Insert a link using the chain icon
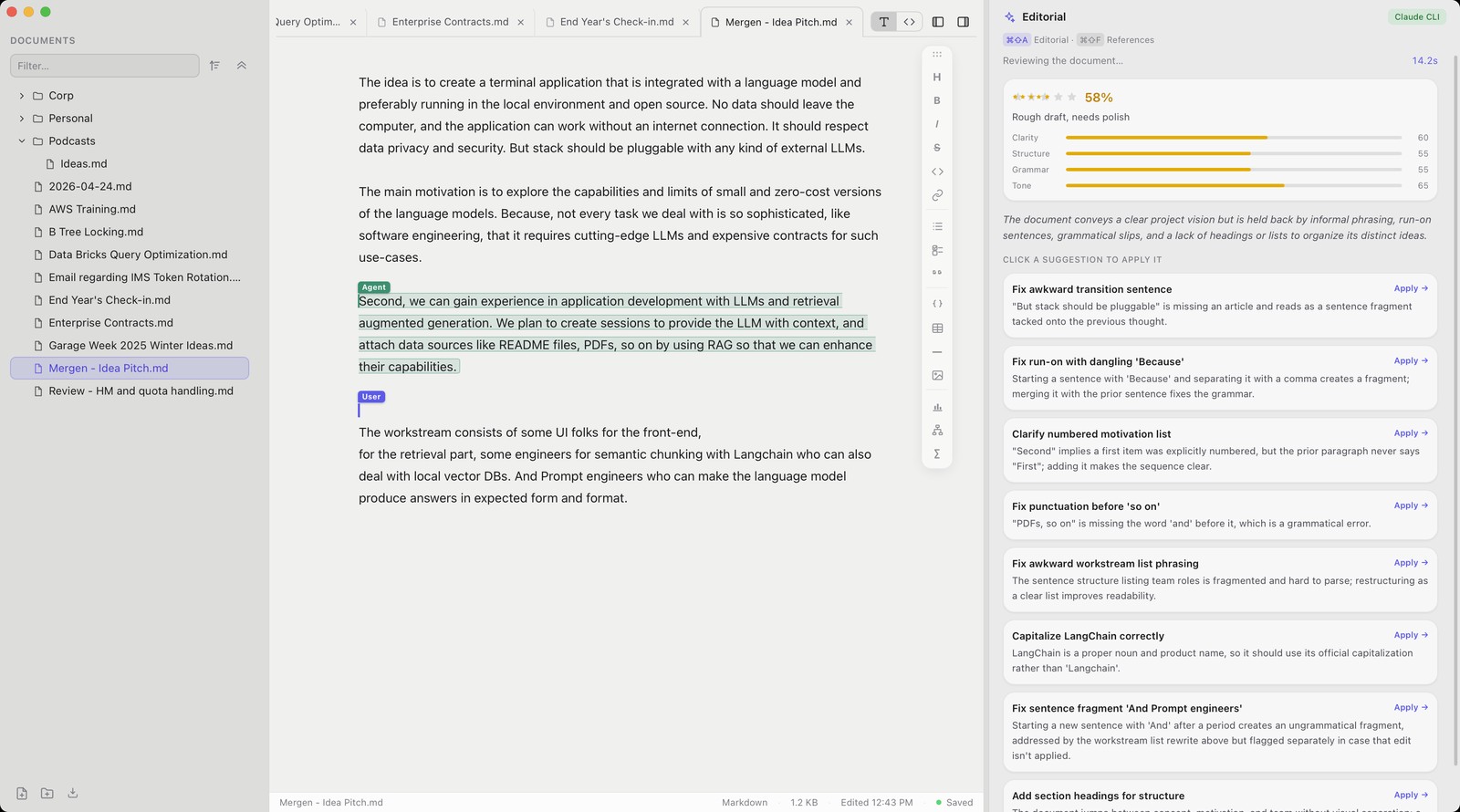The height and width of the screenshot is (812, 1460). click(x=936, y=195)
